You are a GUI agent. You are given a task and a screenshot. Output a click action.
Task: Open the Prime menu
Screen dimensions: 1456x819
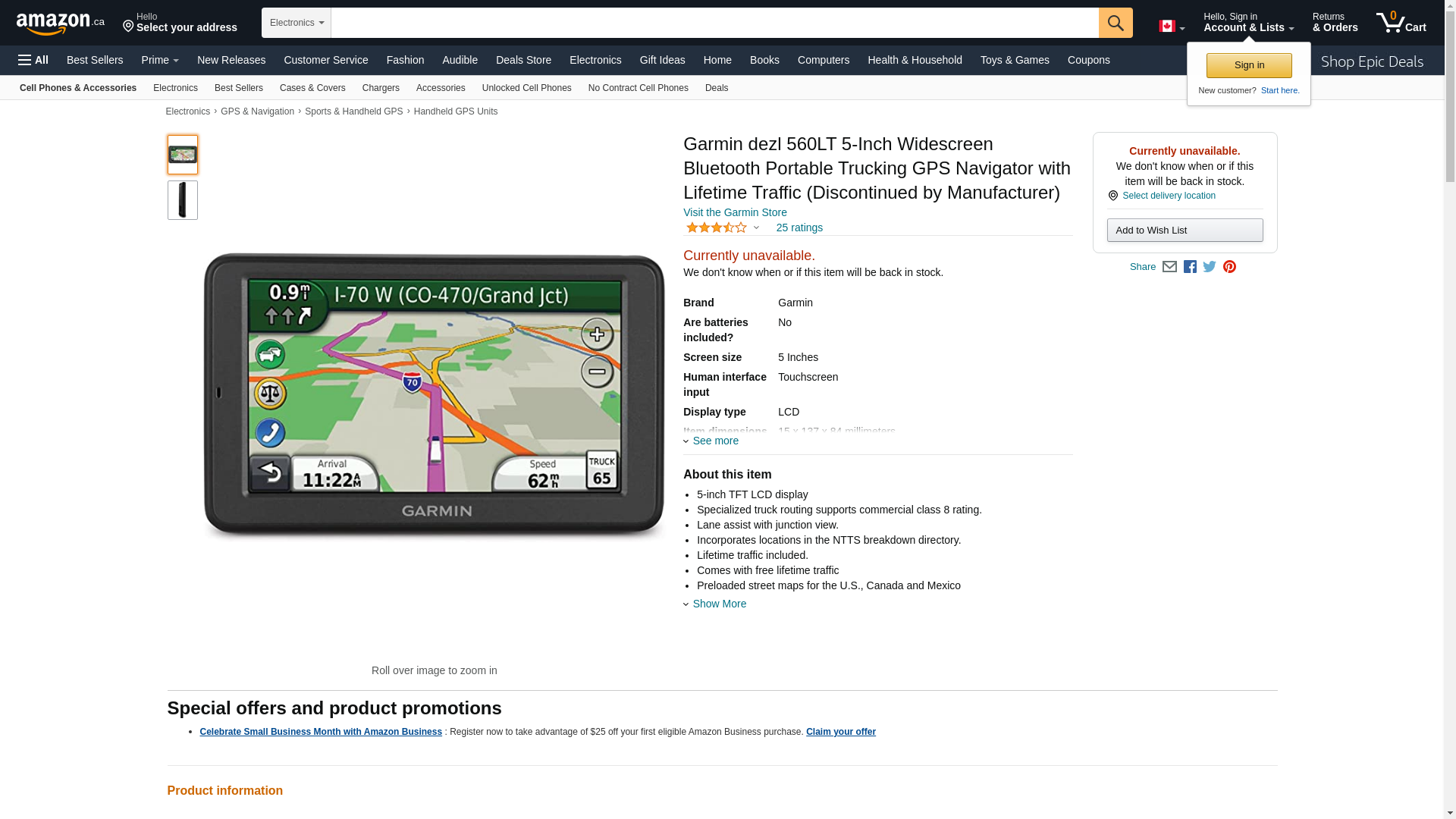tap(160, 60)
